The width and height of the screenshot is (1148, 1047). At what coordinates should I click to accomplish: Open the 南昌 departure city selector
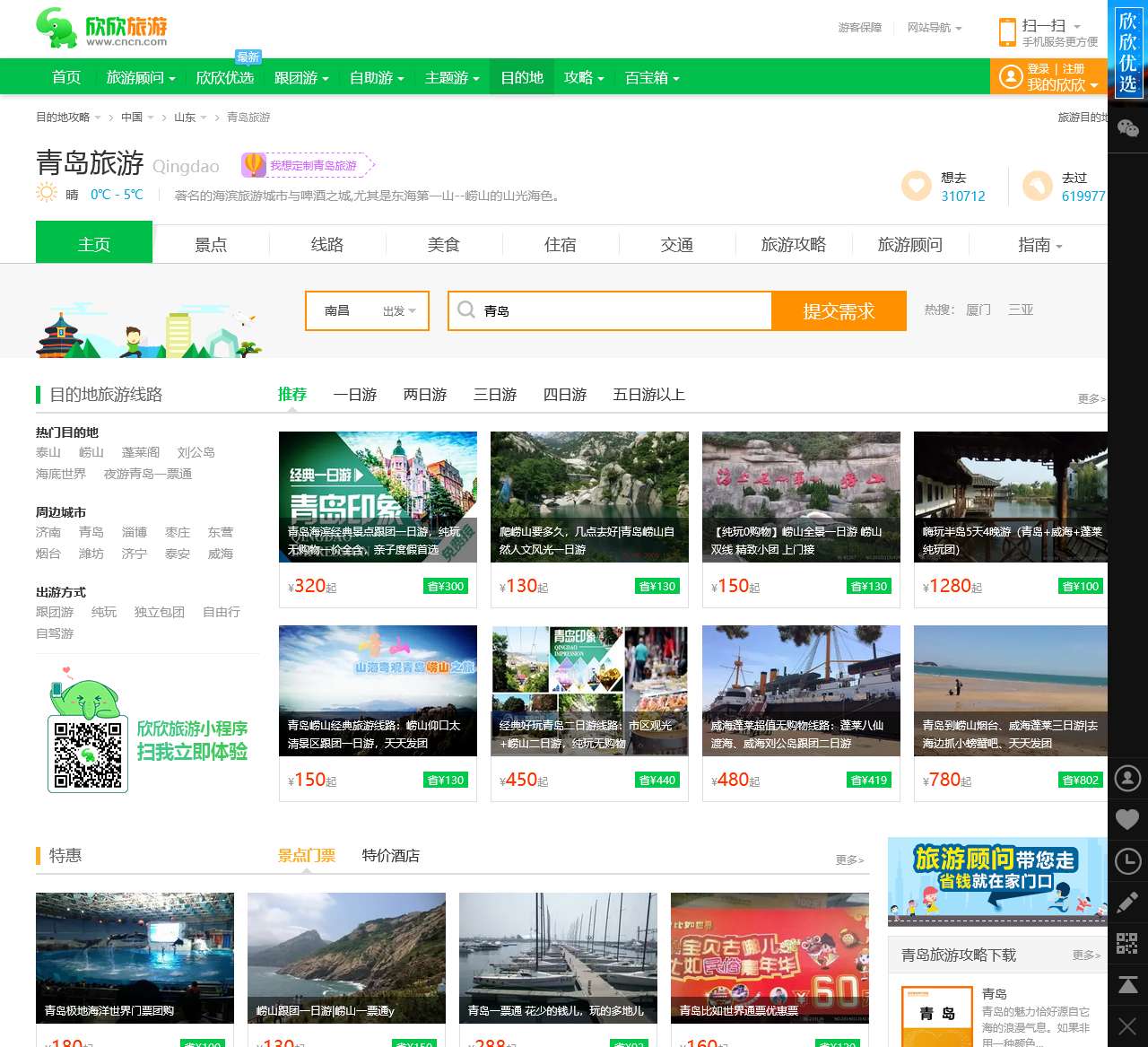336,310
